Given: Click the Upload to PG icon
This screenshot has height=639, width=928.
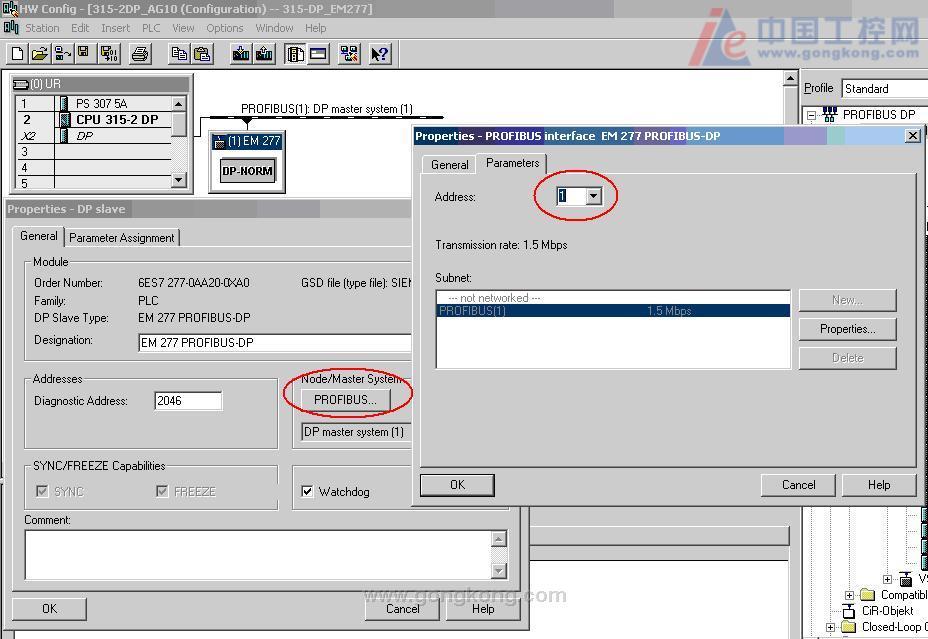Looking at the screenshot, I should tap(264, 54).
